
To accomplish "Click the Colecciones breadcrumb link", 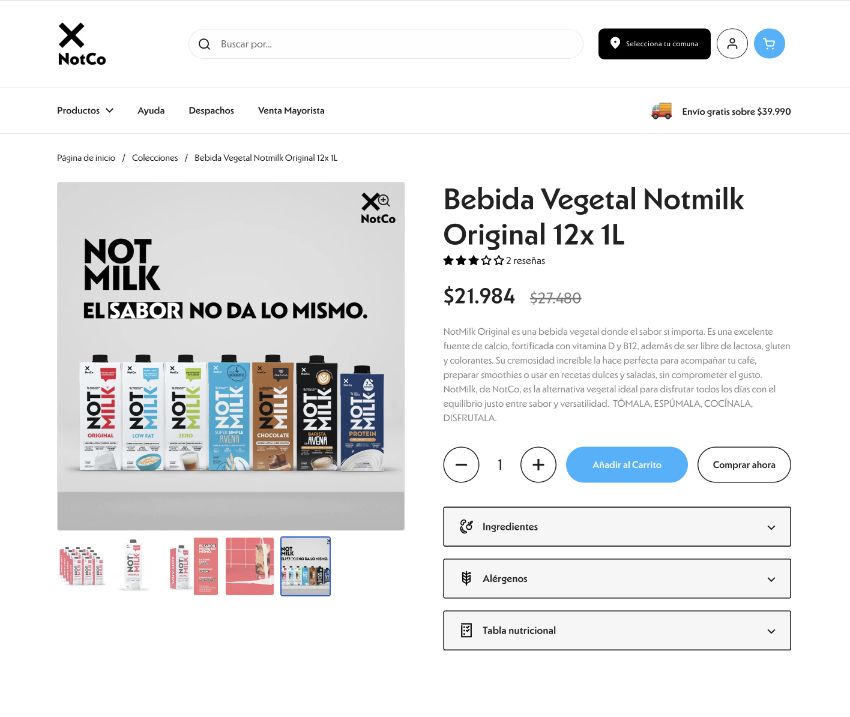I will (154, 158).
